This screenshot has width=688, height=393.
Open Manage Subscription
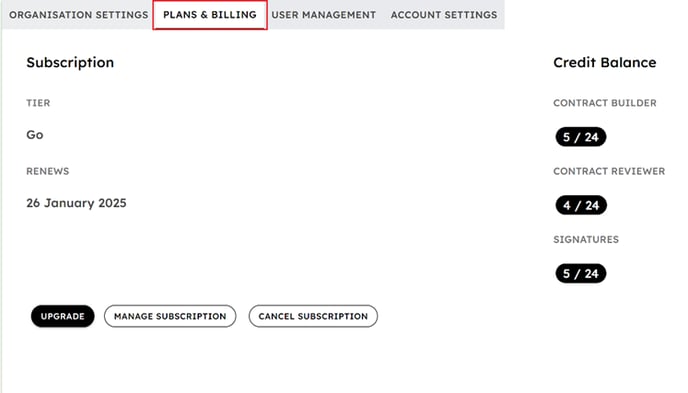170,316
